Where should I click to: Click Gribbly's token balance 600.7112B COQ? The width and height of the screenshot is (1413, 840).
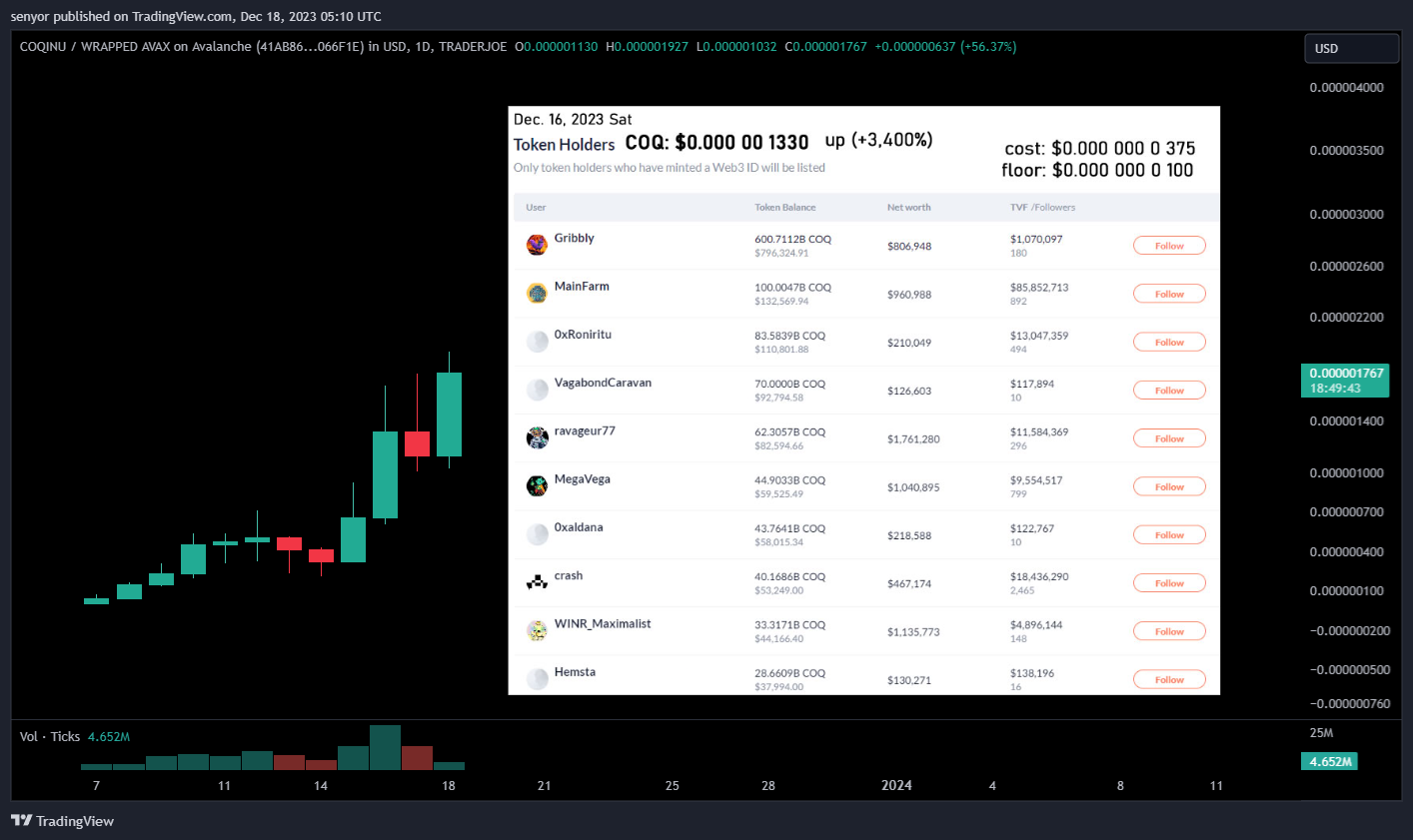pos(792,240)
